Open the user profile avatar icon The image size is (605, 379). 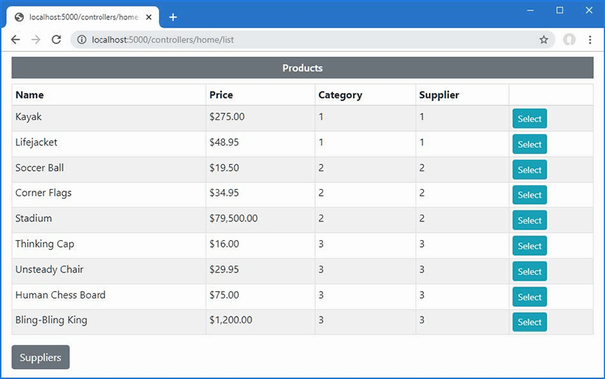[x=569, y=40]
